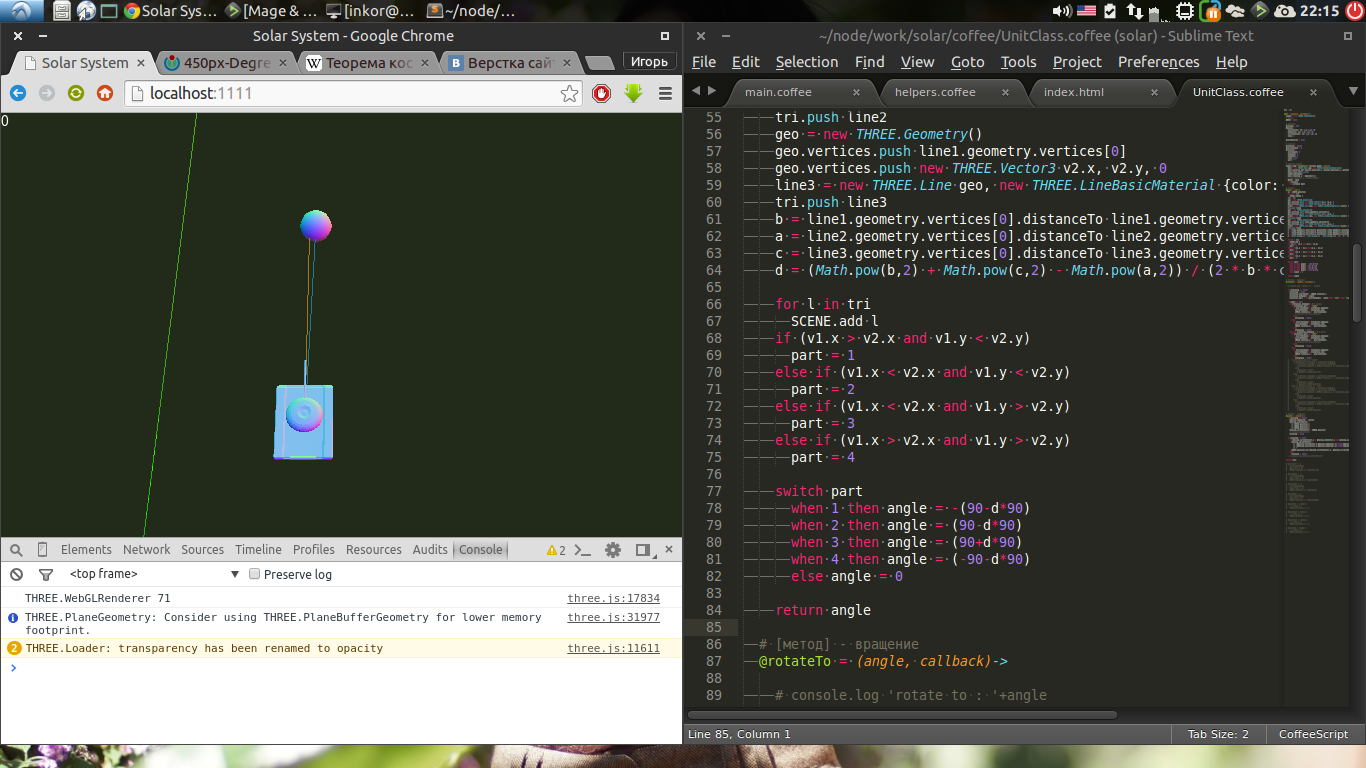Click the DevTools inspect element magnifier
The image size is (1366, 768).
point(17,550)
